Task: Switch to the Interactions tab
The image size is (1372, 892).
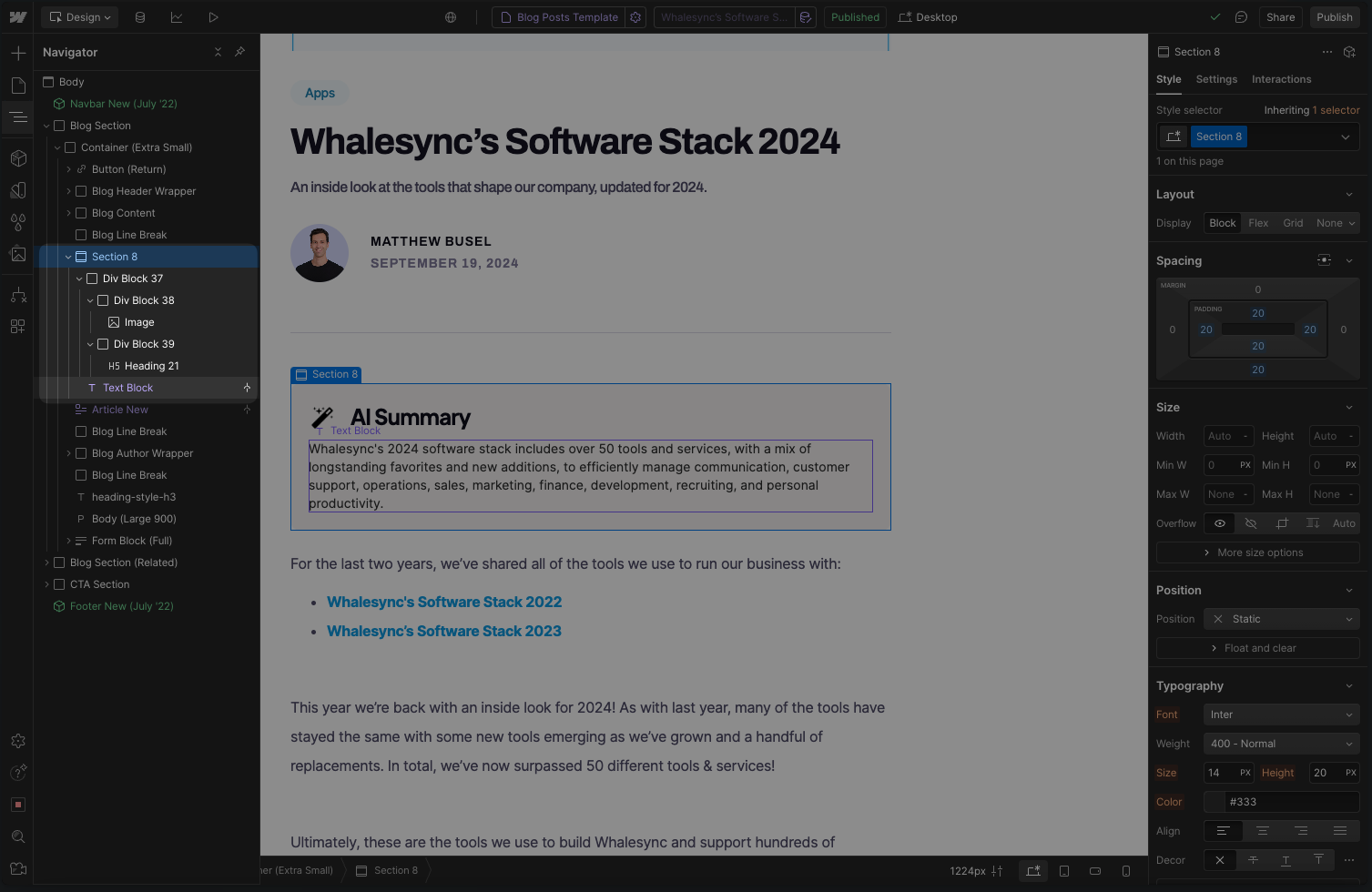Action: click(1281, 79)
